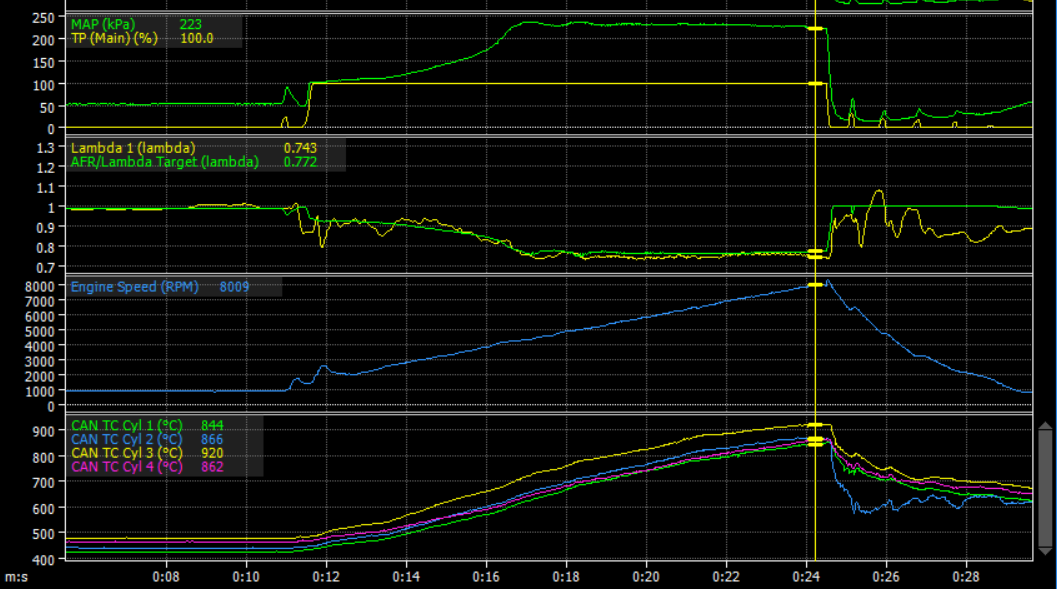Screen dimensions: 1057x589
Task: Click the cursor marker on the Engine Speed trace
Action: tap(816, 285)
